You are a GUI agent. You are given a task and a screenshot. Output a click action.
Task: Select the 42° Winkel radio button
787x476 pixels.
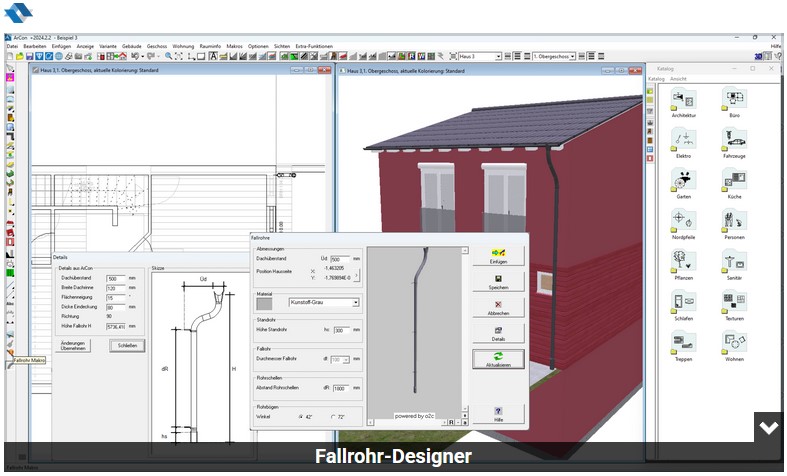click(x=301, y=417)
